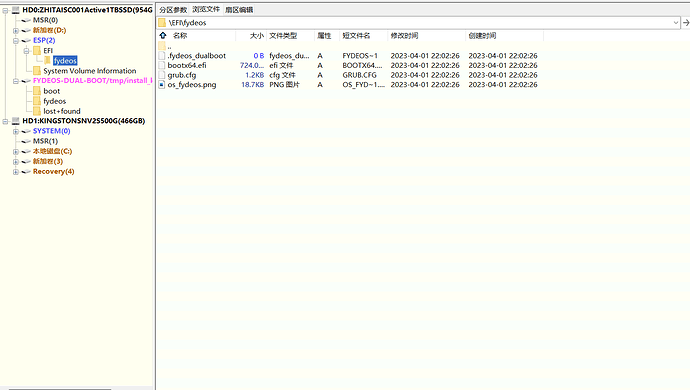This screenshot has width=690, height=390.
Task: Select boot folder label under FYDEOS-DUAL-BOOT
Action: tap(51, 91)
